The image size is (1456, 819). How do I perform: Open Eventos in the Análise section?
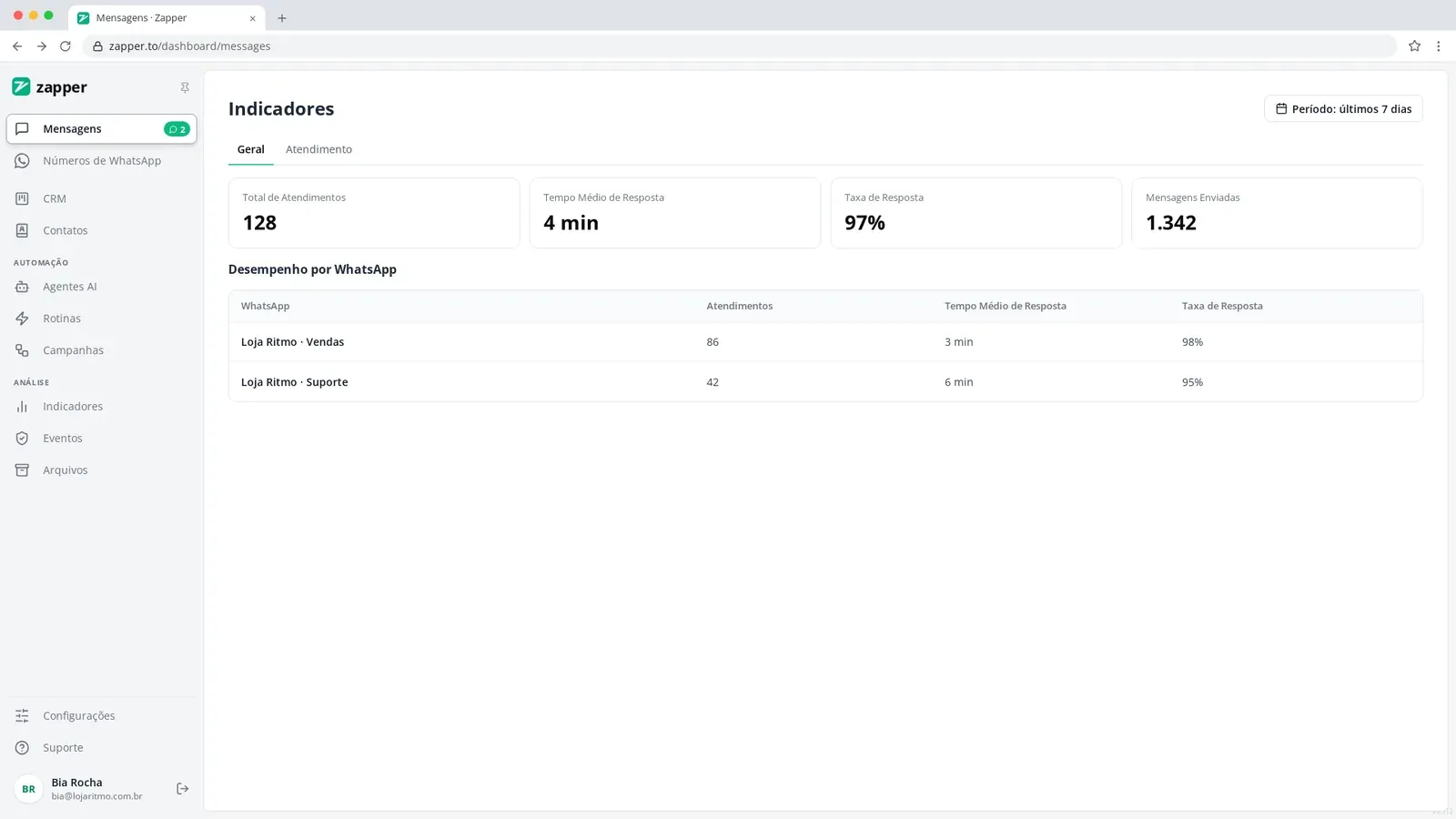[x=102, y=439]
